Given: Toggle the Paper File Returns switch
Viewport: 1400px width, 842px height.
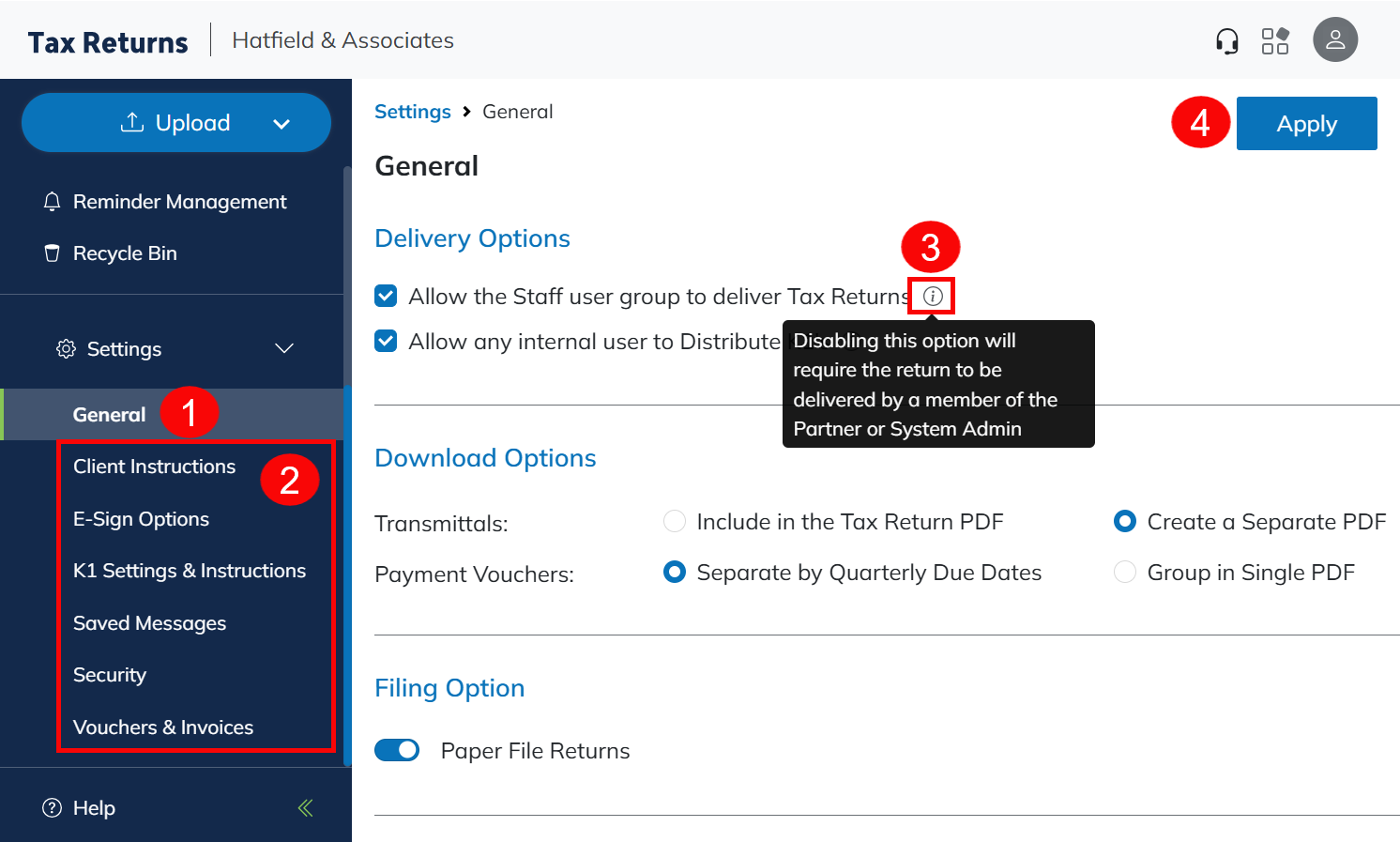Looking at the screenshot, I should (x=397, y=750).
